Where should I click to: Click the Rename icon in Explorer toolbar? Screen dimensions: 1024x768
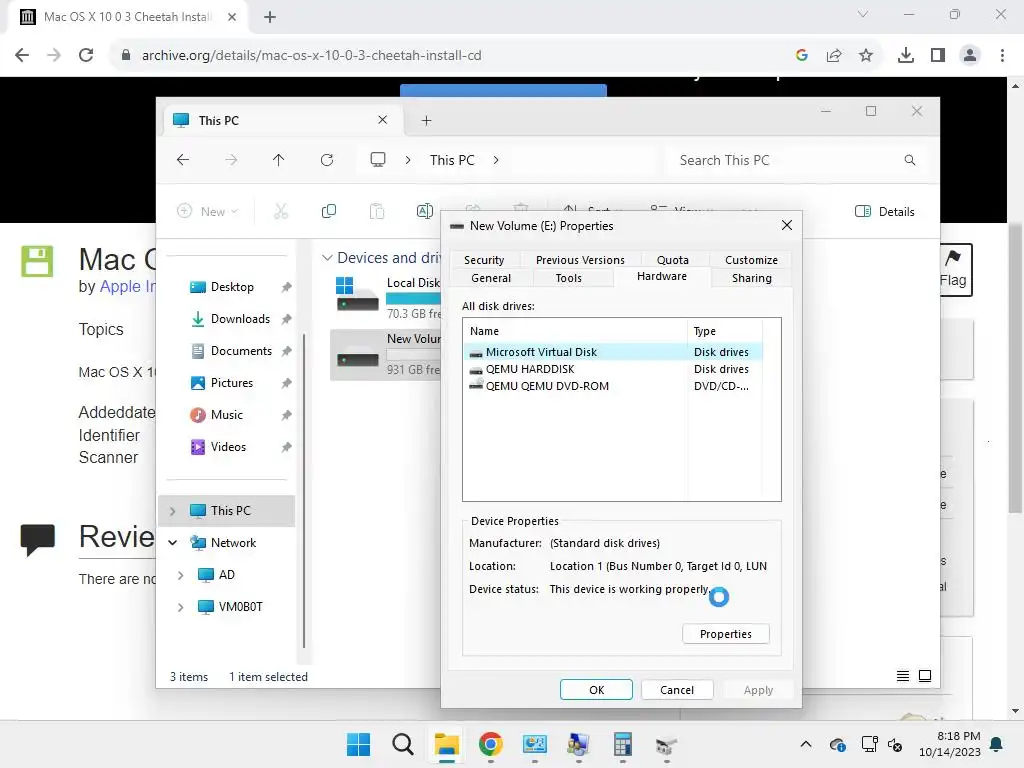click(x=424, y=211)
